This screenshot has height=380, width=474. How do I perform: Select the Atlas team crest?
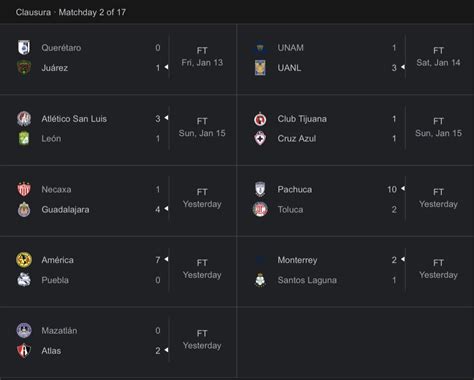coord(24,351)
